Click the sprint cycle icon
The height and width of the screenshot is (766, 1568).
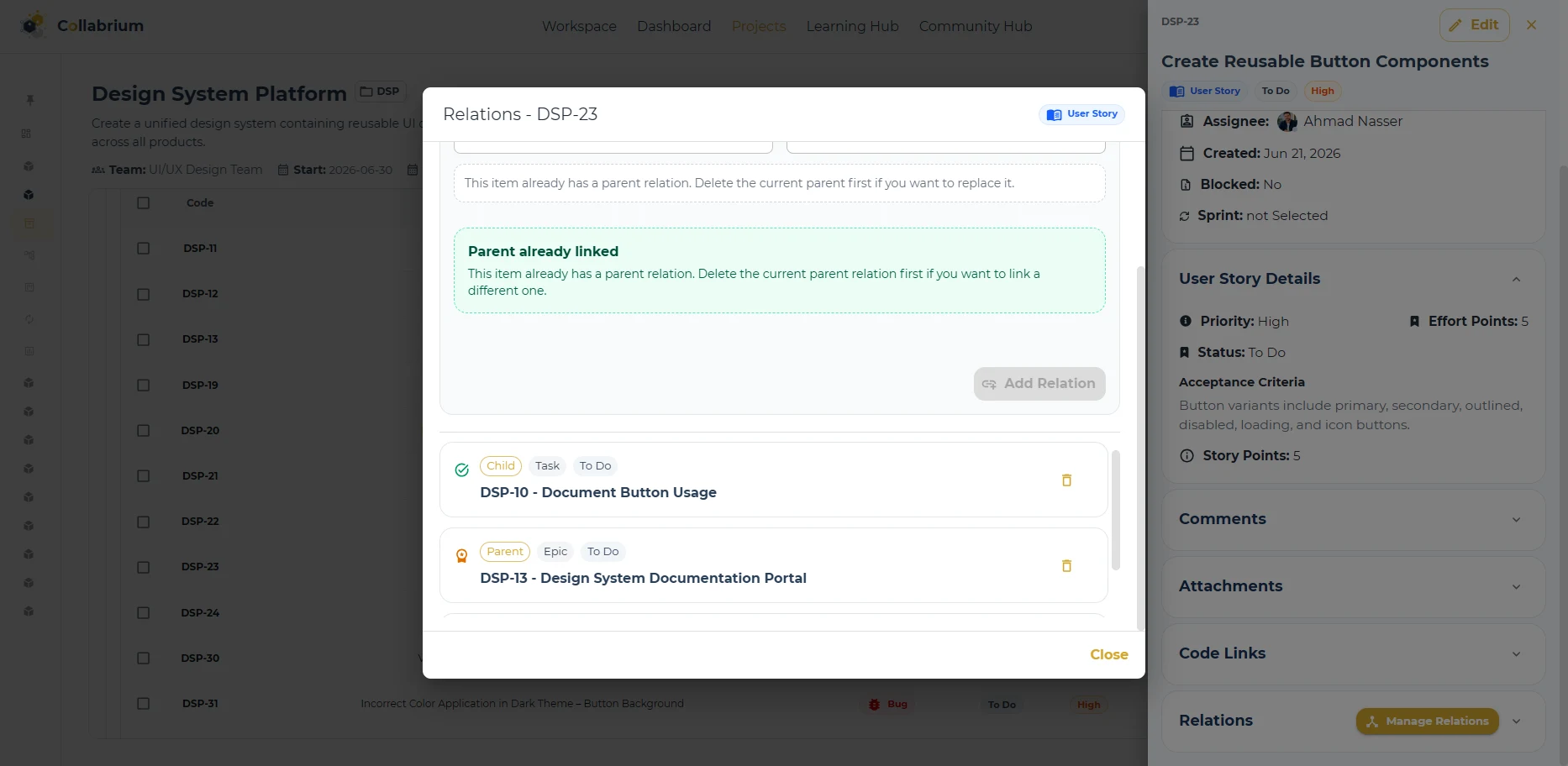point(1184,216)
